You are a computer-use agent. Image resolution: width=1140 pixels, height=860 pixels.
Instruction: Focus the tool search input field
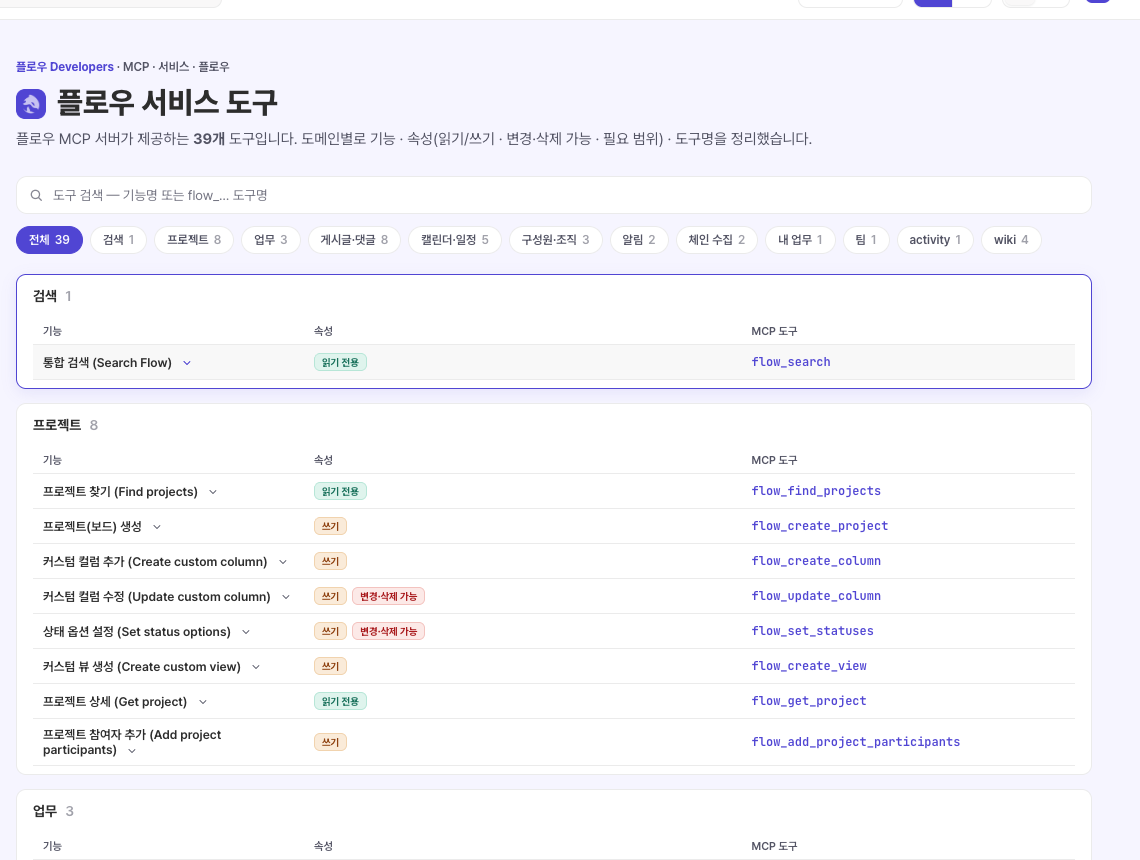point(553,196)
